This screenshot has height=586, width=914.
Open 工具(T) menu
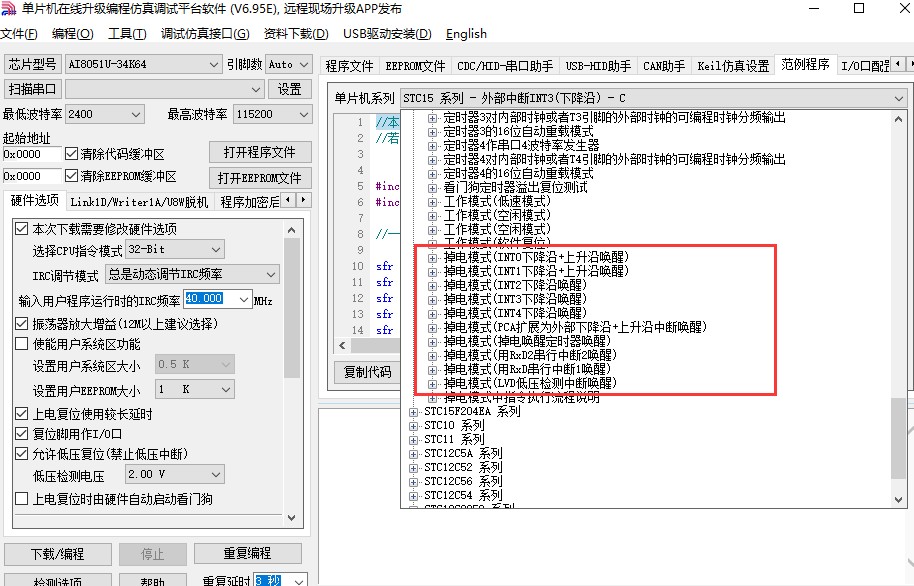127,34
